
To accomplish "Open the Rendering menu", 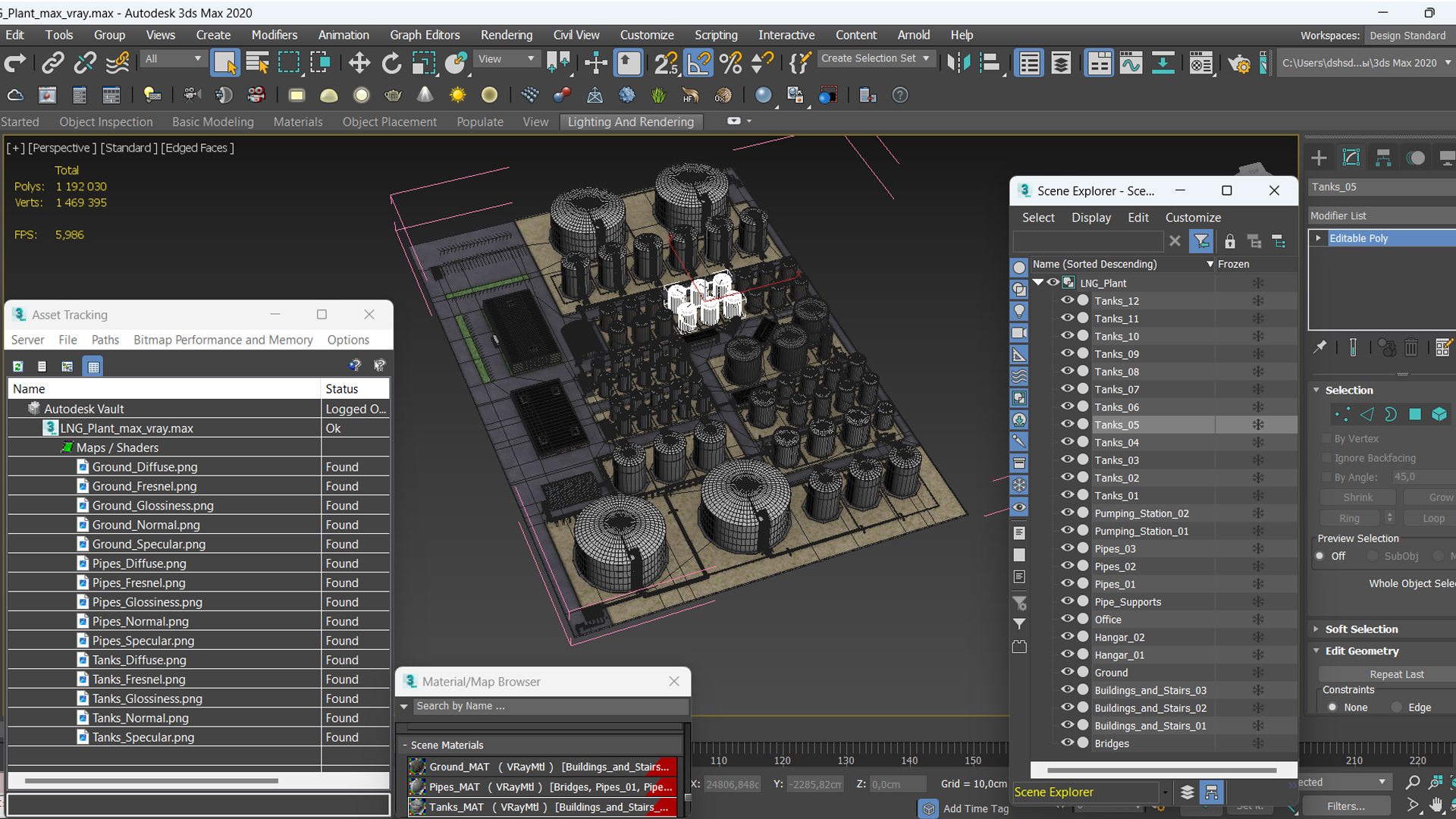I will 506,35.
